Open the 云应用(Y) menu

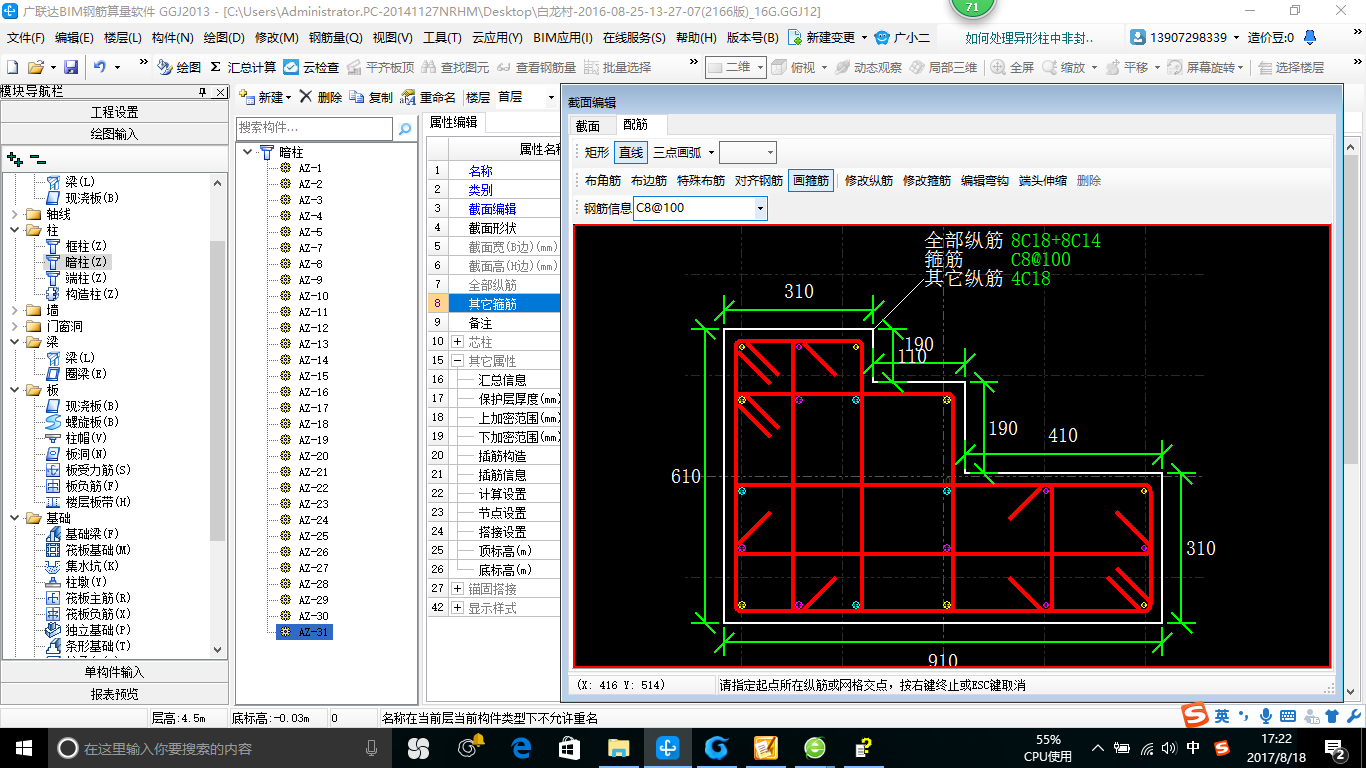pyautogui.click(x=497, y=38)
